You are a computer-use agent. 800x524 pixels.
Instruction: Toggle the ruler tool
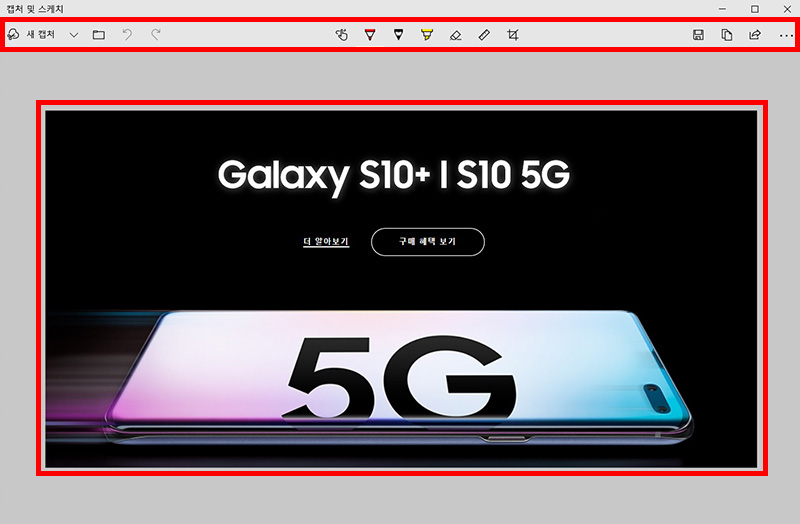click(484, 35)
